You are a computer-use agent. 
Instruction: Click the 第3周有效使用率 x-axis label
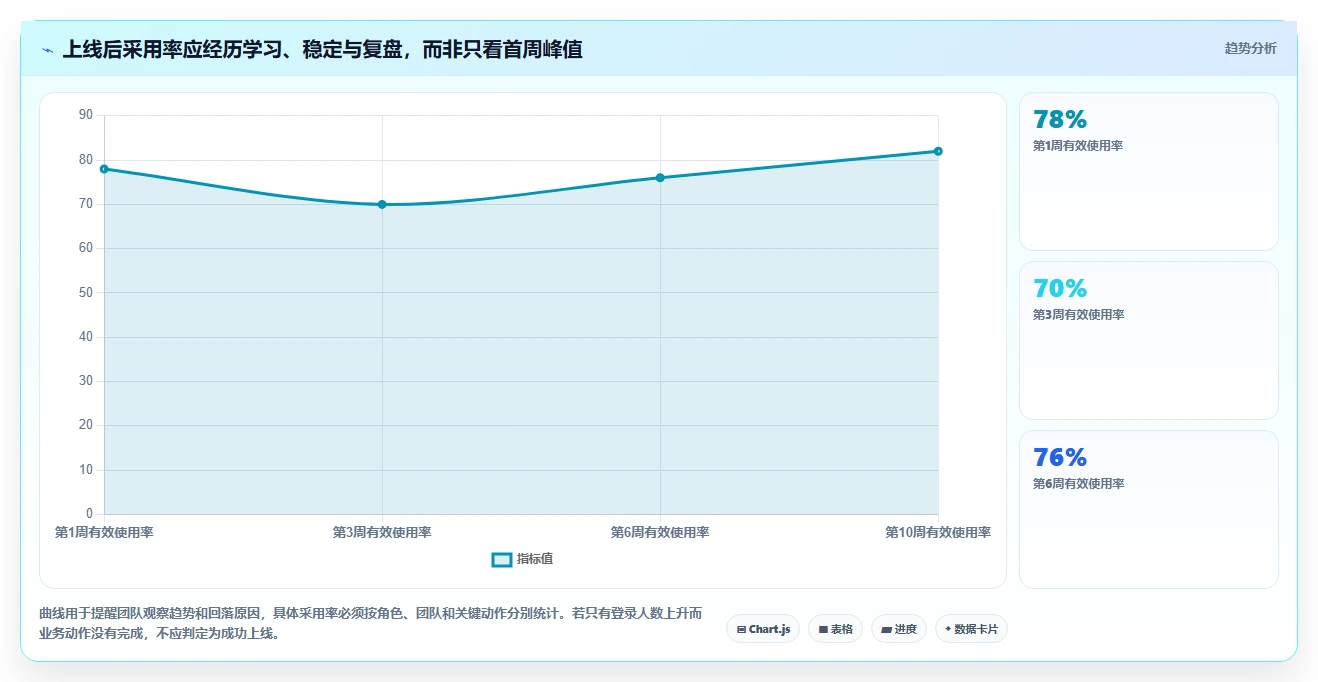[382, 533]
